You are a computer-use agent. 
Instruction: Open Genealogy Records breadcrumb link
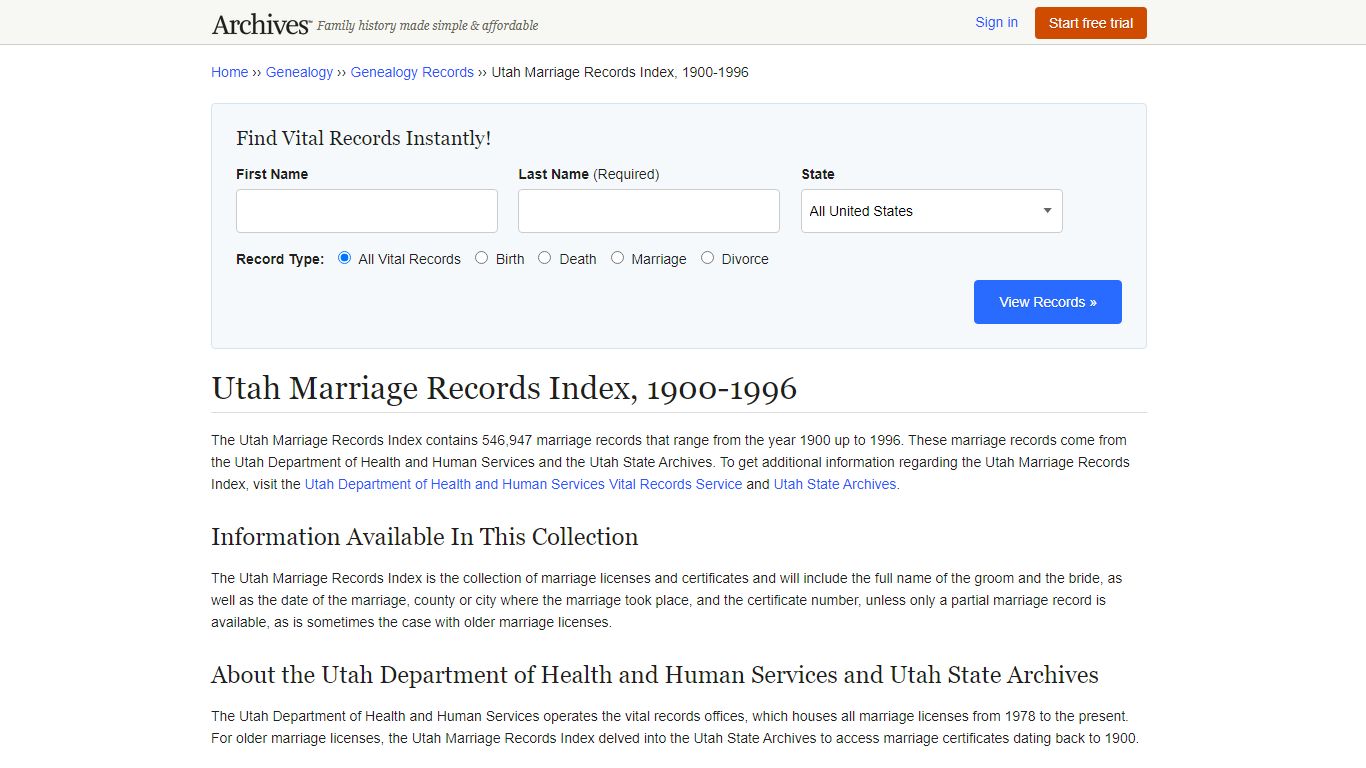point(412,72)
